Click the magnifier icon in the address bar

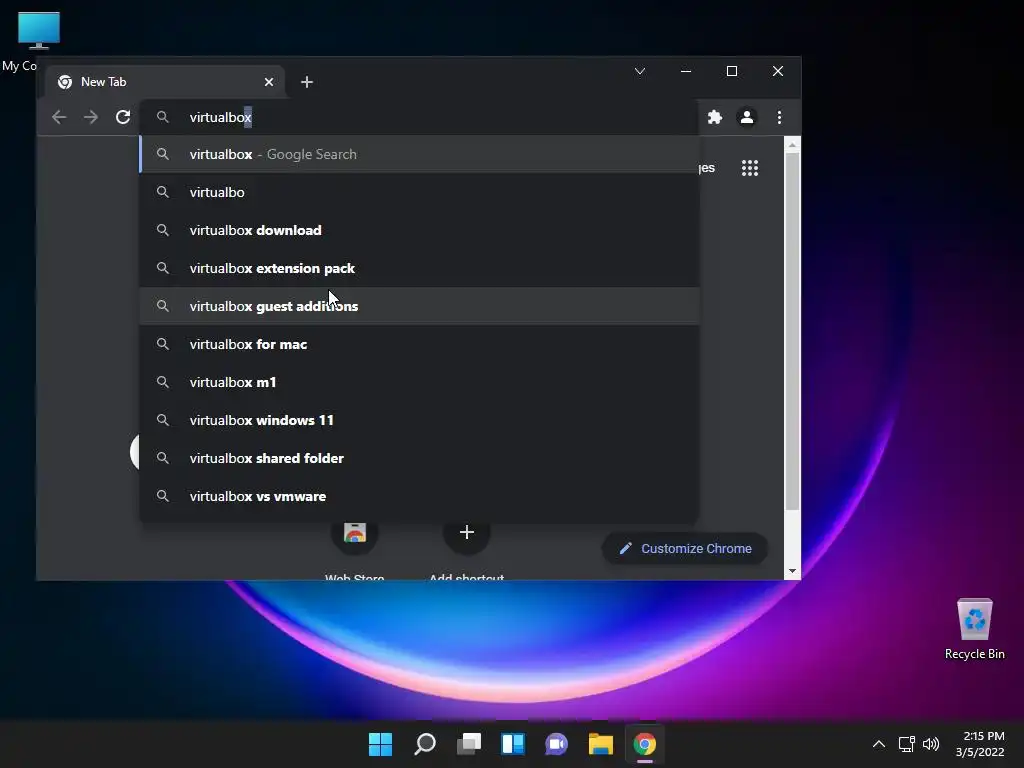[163, 118]
